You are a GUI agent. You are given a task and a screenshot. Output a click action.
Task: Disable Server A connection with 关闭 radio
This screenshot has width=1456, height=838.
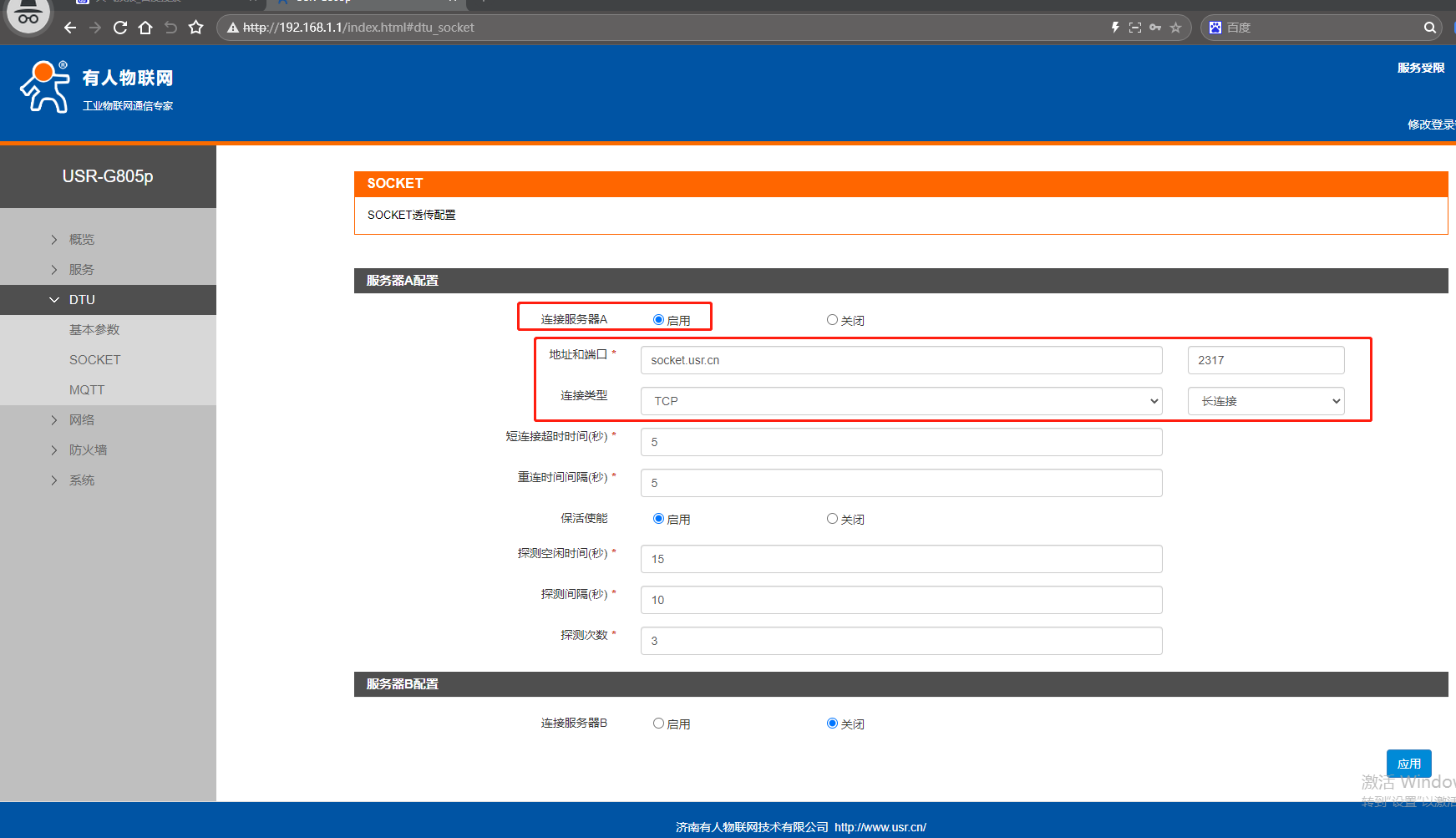coord(832,320)
